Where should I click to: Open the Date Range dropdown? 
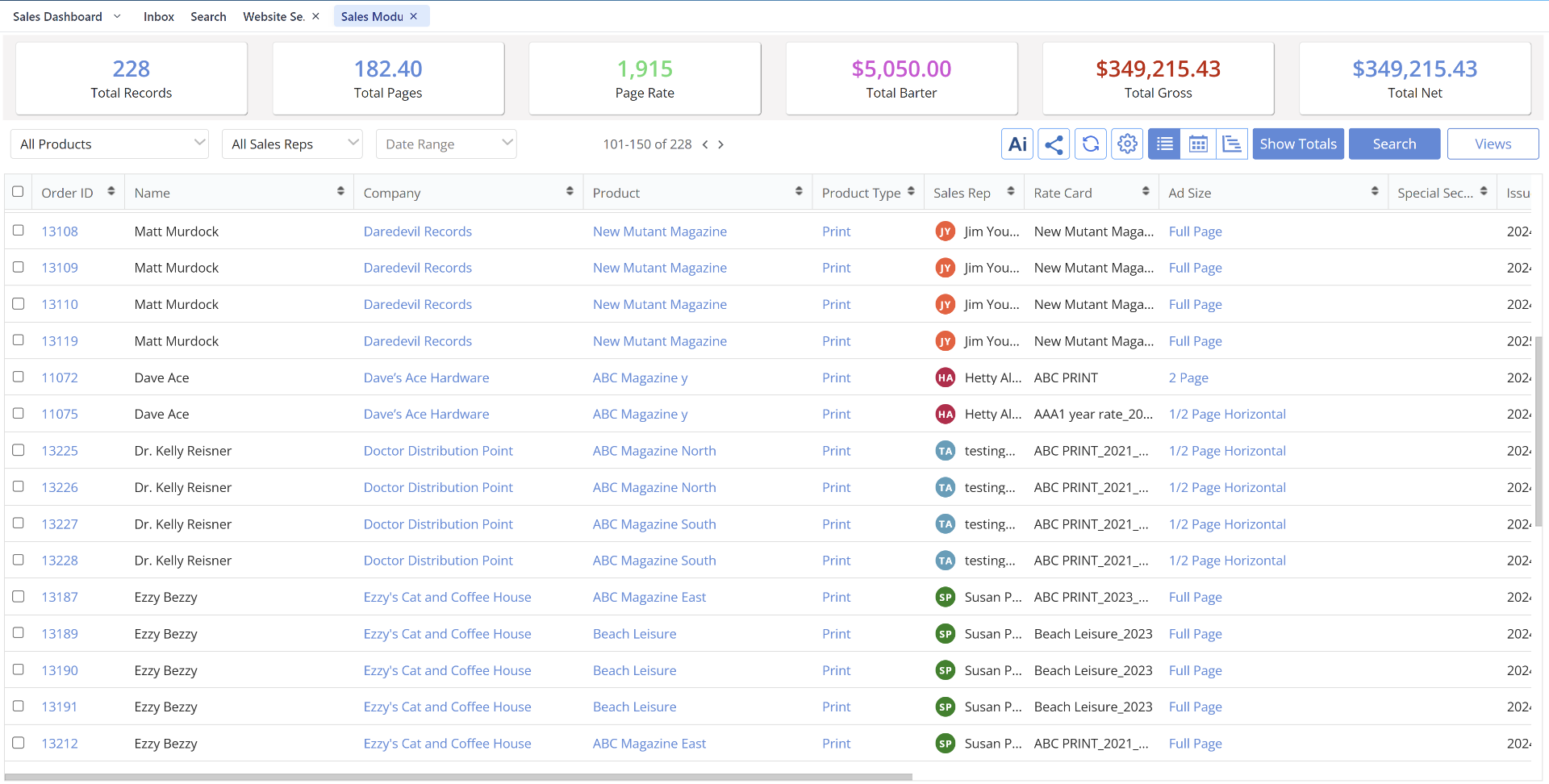tap(446, 144)
